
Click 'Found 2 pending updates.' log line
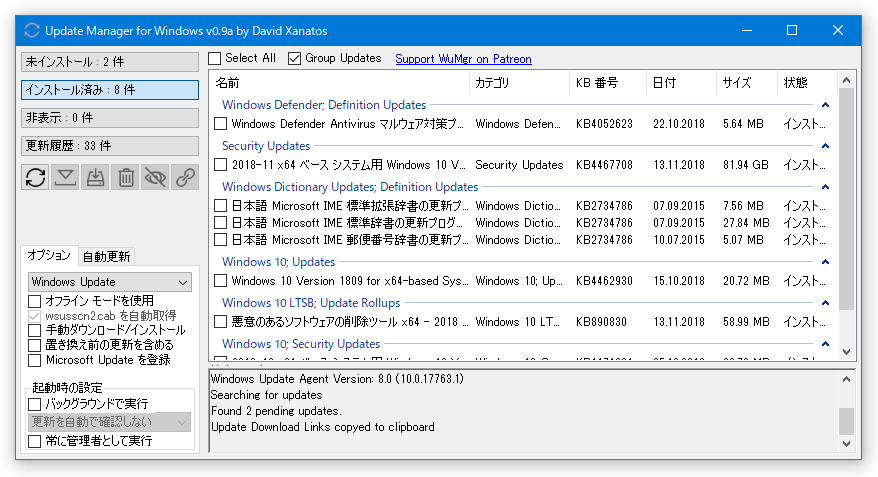point(276,411)
